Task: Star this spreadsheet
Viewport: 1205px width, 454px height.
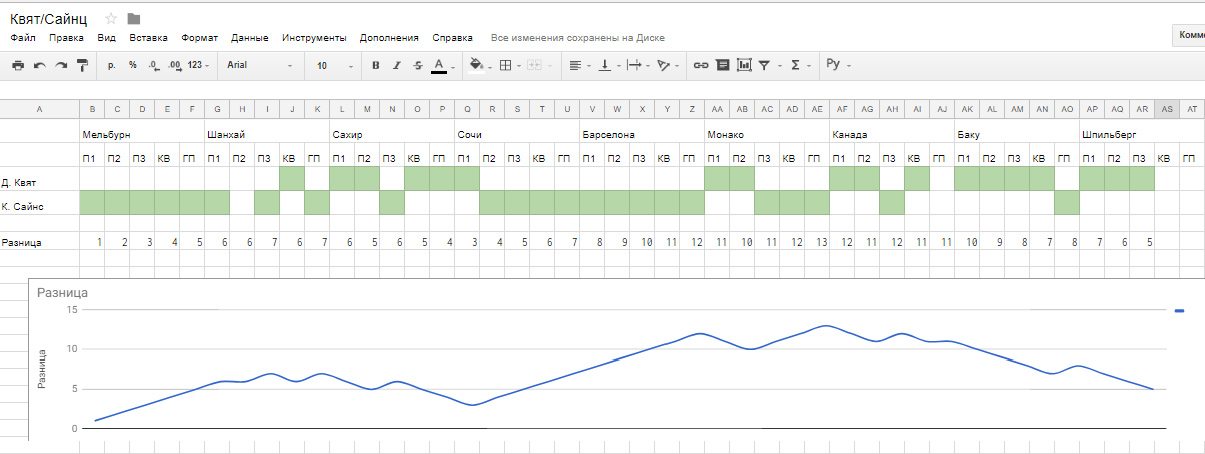Action: [111, 18]
